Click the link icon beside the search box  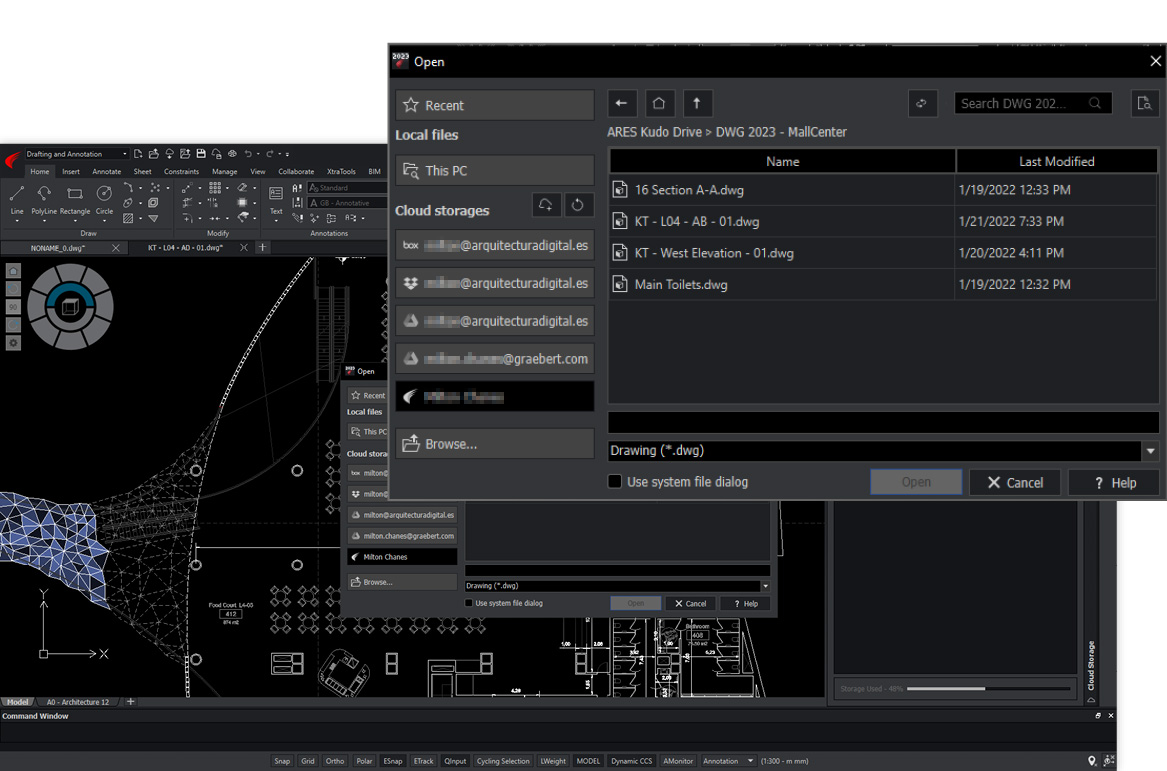tap(921, 103)
